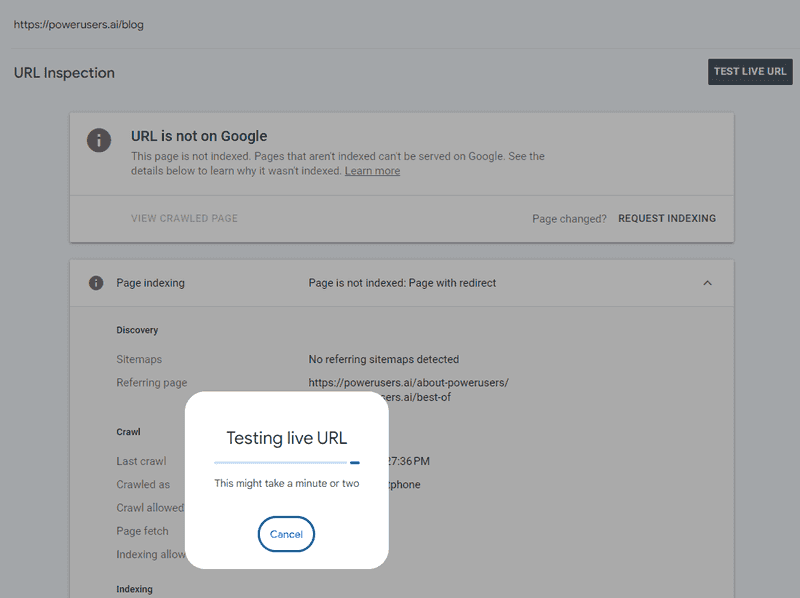The width and height of the screenshot is (800, 598).
Task: Click the Testing live URL progress bar
Action: (x=287, y=463)
